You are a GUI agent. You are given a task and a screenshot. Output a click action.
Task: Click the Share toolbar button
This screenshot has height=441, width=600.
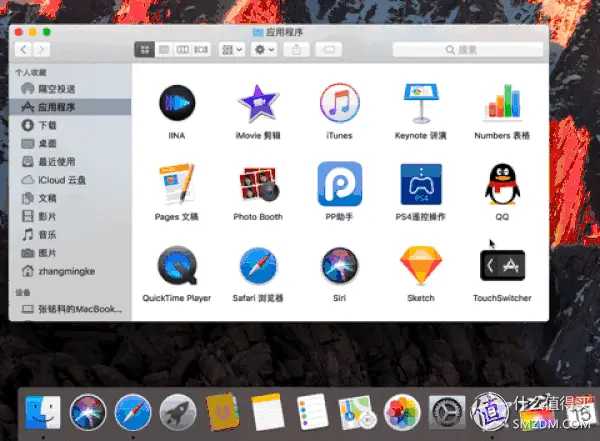click(297, 50)
